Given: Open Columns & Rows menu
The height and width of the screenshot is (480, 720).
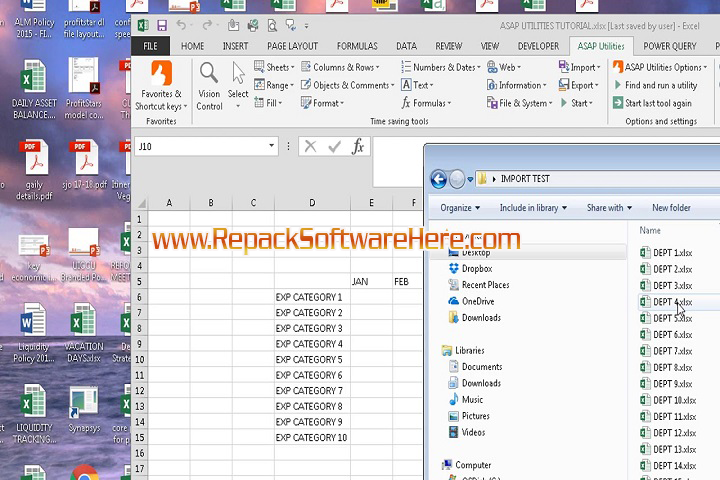Looking at the screenshot, I should (x=340, y=67).
